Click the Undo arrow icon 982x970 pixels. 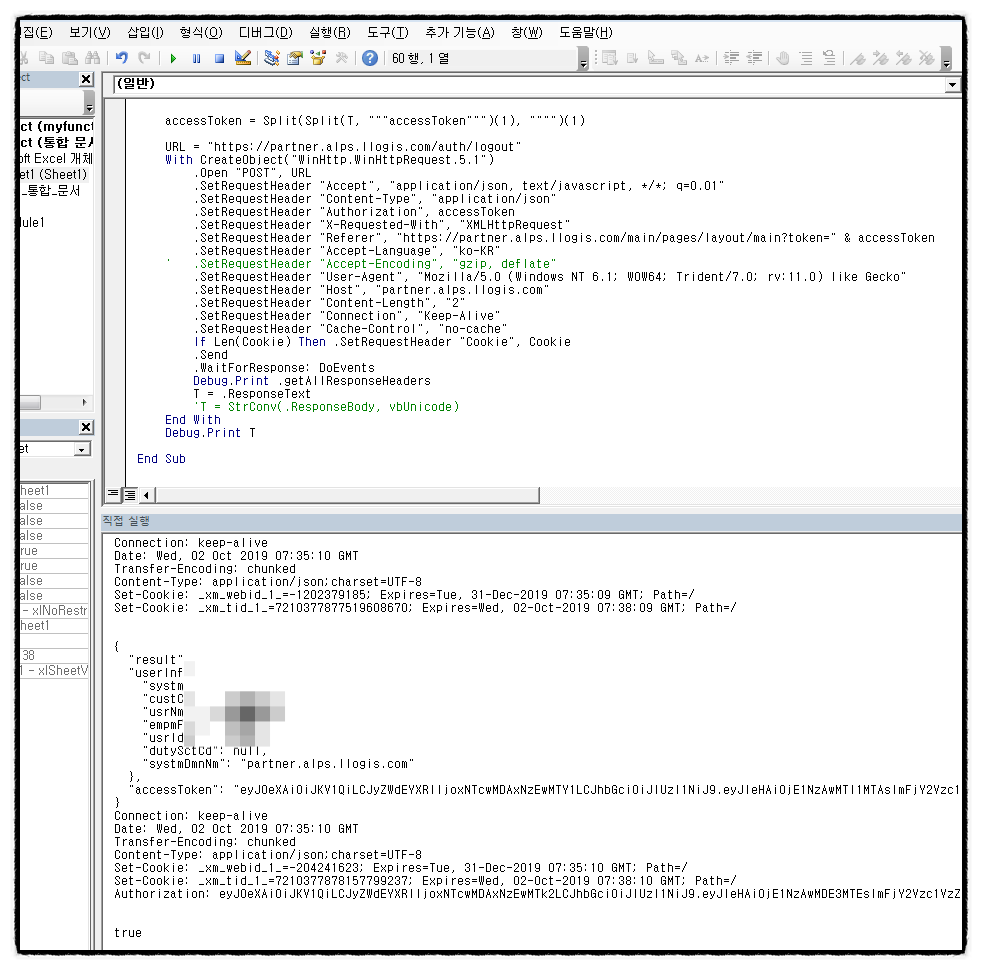122,59
